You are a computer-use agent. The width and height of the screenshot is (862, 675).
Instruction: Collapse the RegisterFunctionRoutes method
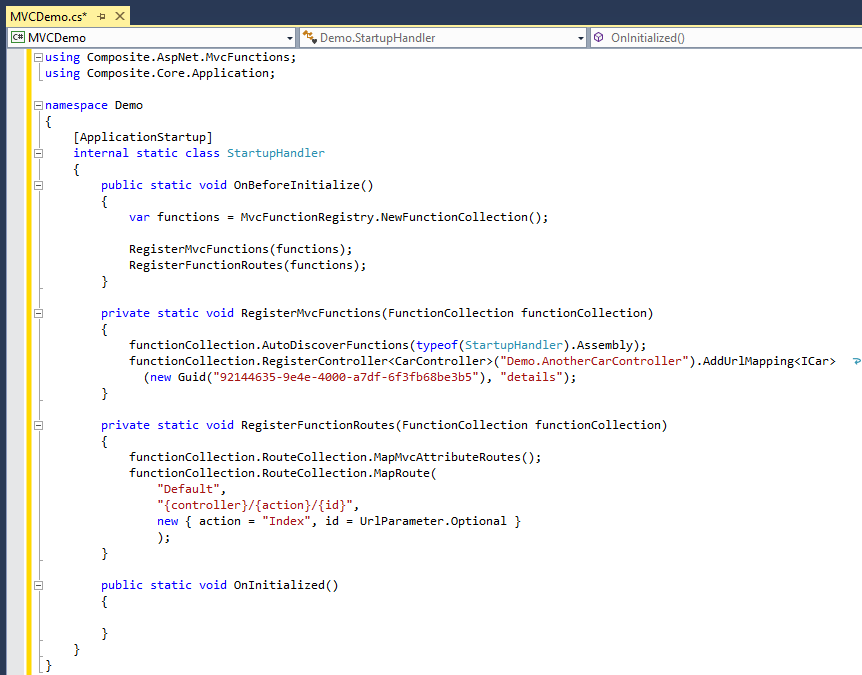coord(38,424)
